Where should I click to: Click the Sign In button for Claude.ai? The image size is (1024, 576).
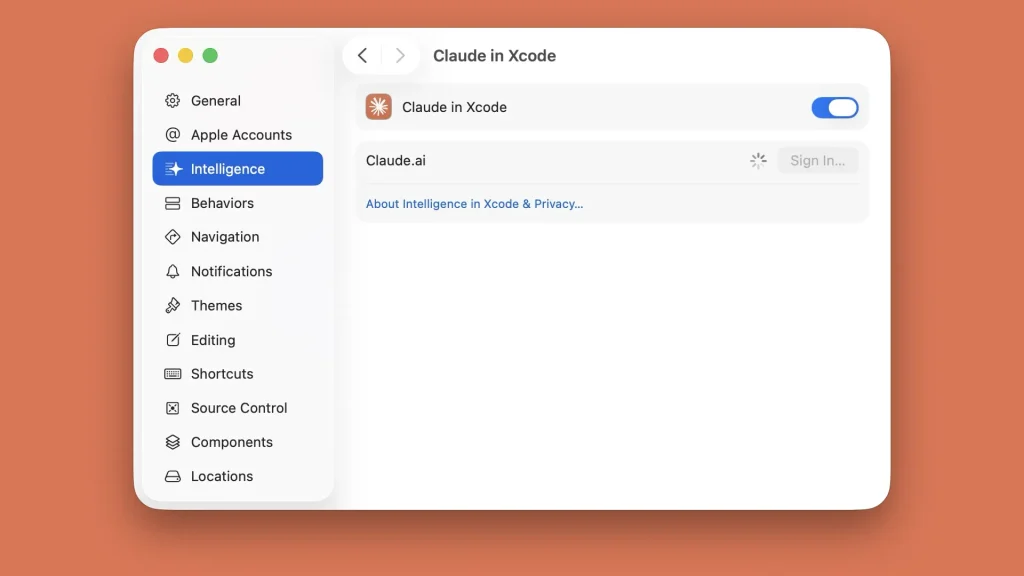817,159
